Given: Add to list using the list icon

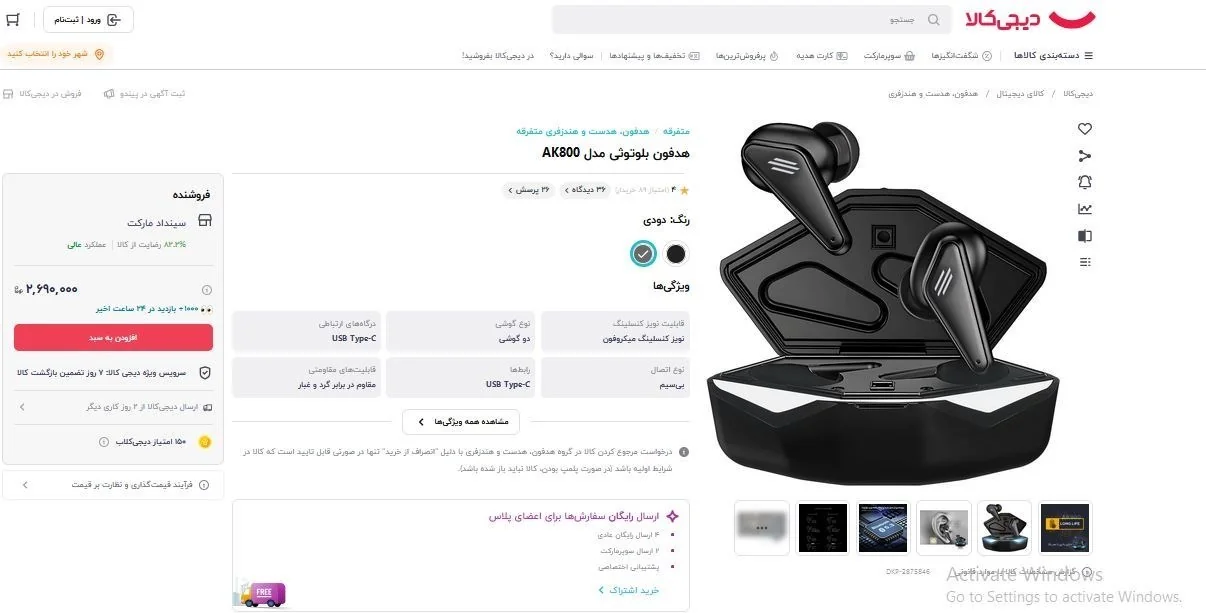Looking at the screenshot, I should point(1085,262).
